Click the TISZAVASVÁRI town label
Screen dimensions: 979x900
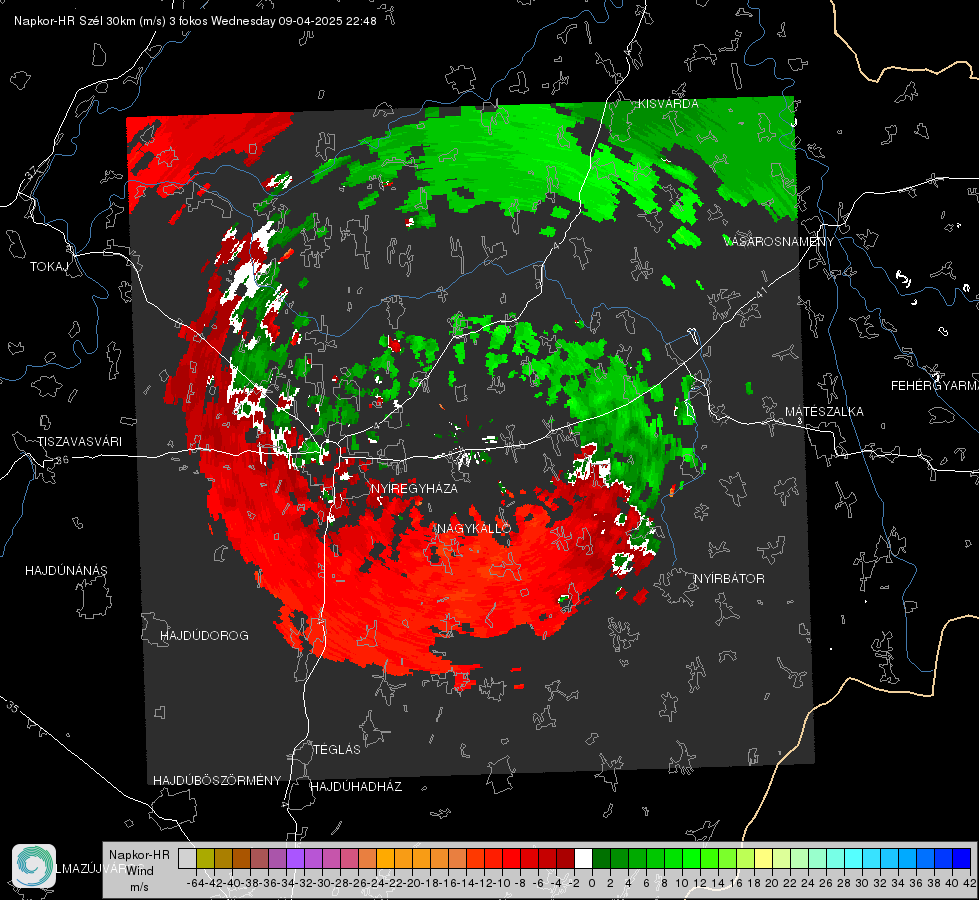point(80,442)
